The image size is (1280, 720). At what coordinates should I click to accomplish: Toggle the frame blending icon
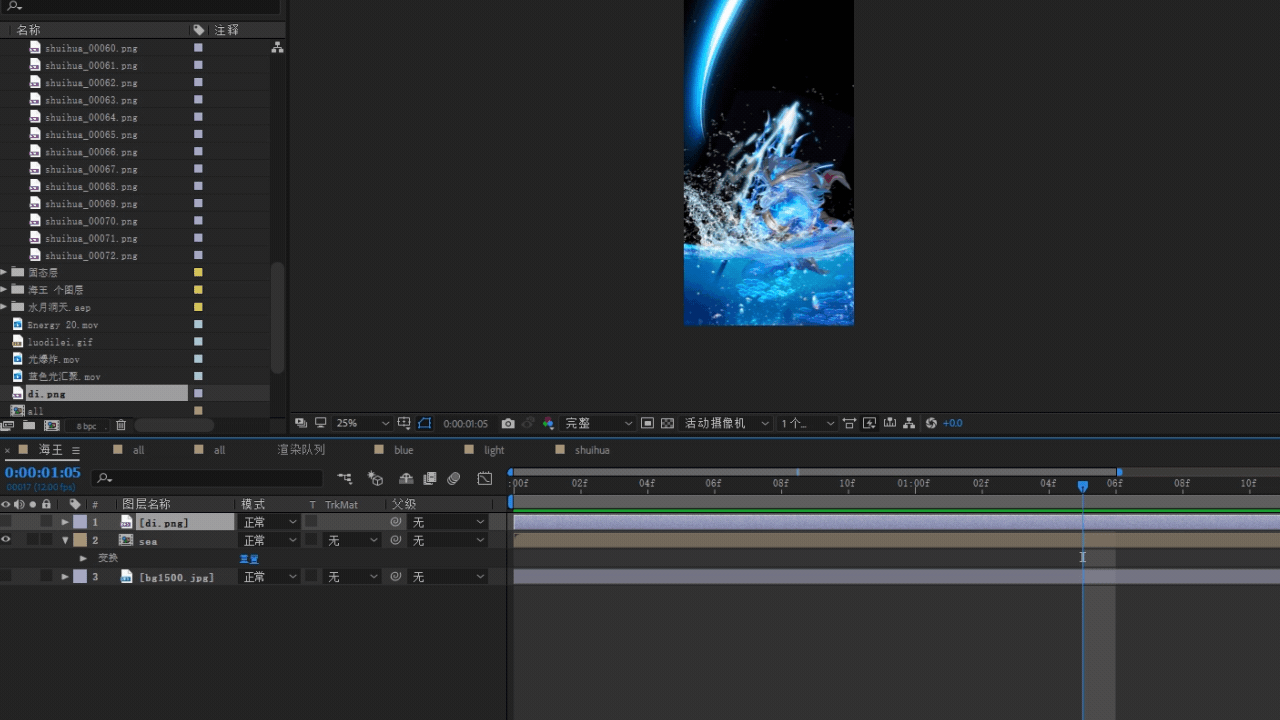coord(430,479)
